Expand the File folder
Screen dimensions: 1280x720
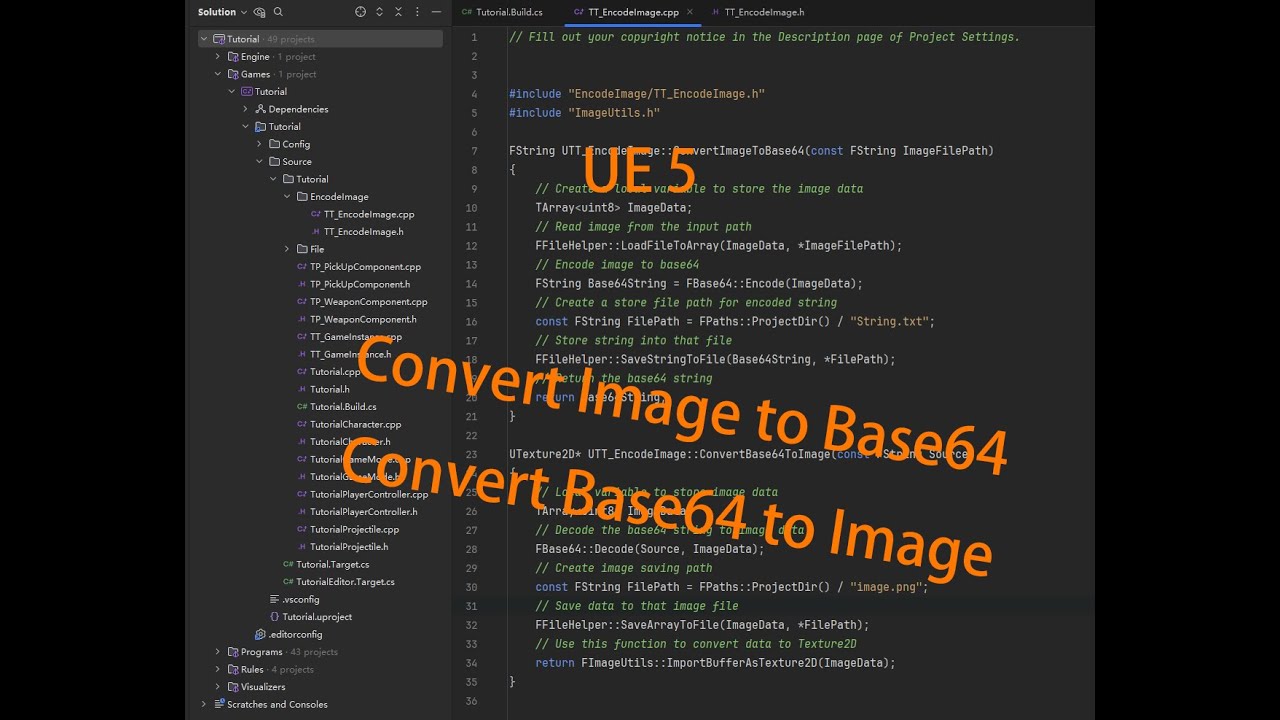[x=287, y=249]
